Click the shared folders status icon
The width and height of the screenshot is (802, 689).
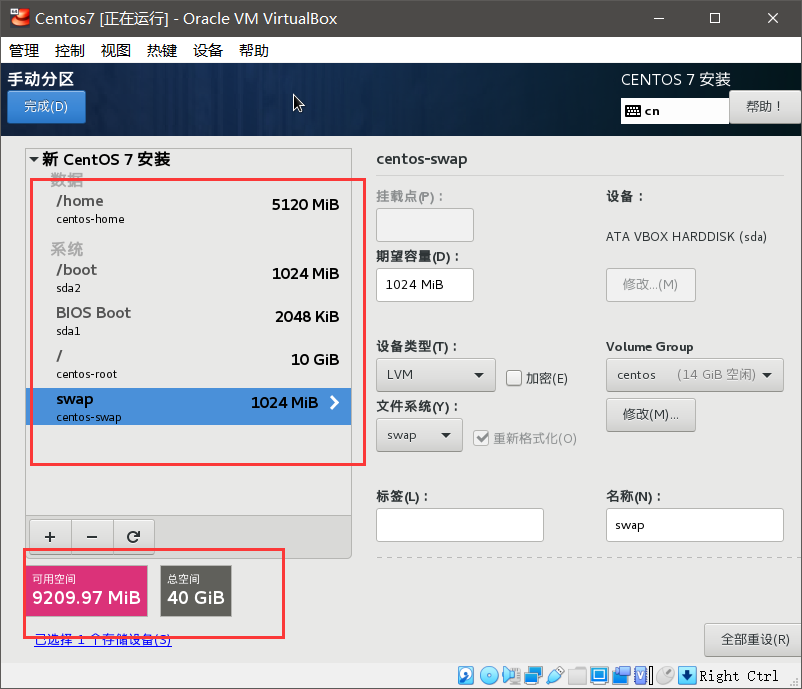coord(577,675)
